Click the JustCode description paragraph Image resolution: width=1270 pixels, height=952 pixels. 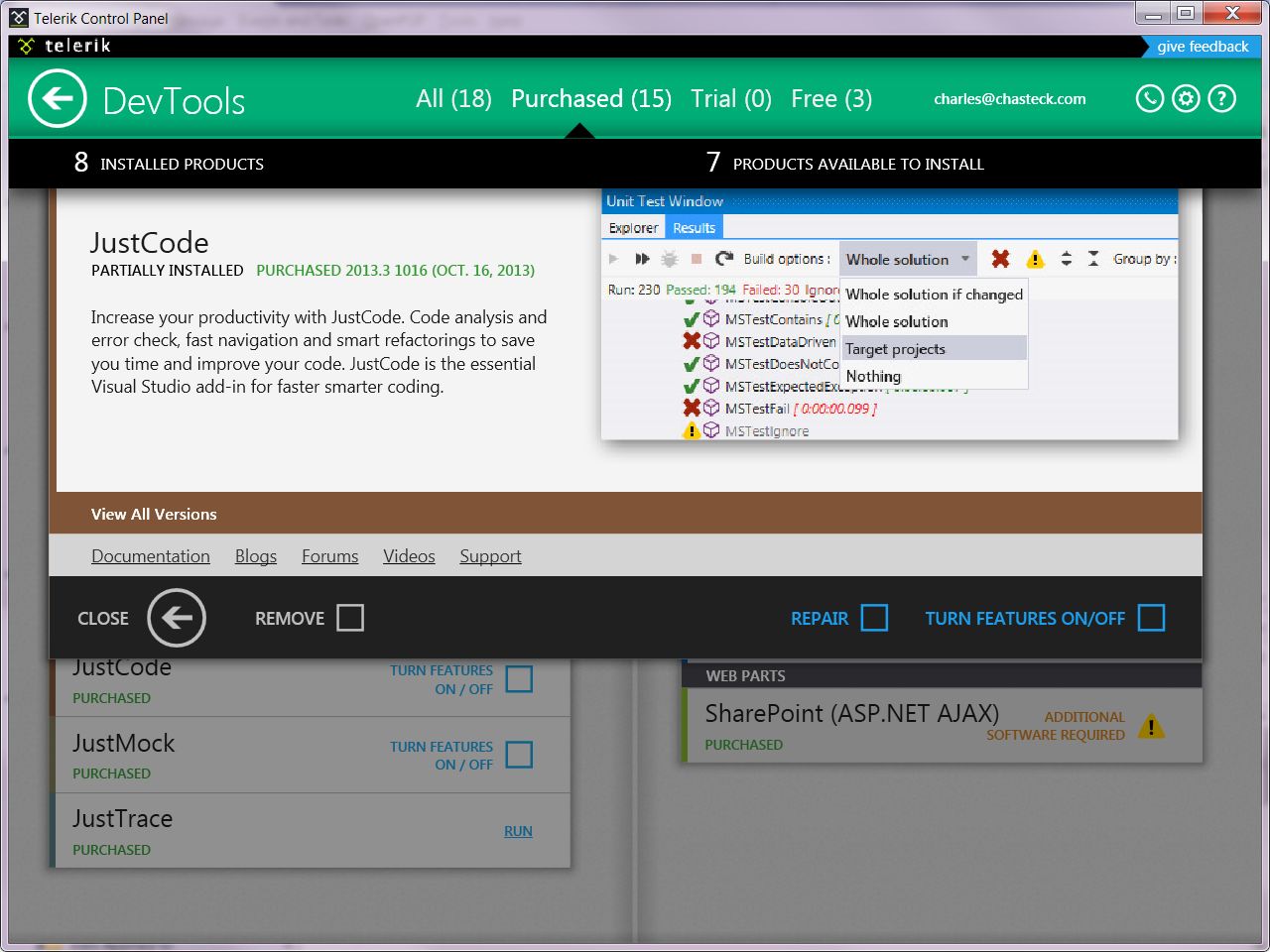[x=319, y=352]
